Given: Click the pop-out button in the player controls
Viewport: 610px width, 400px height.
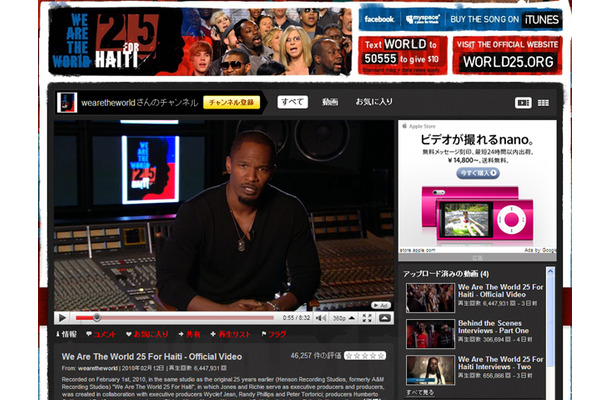Looking at the screenshot, I should pyautogui.click(x=385, y=318).
